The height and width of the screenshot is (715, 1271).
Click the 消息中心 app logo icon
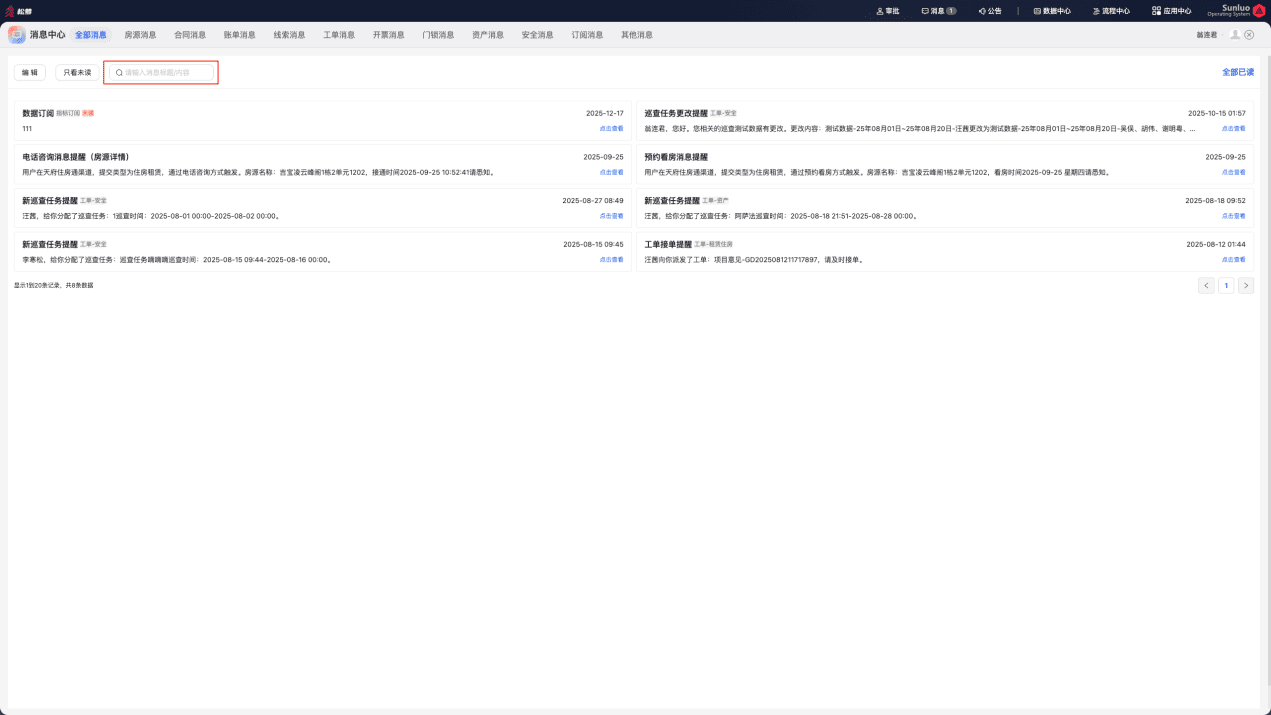[17, 34]
